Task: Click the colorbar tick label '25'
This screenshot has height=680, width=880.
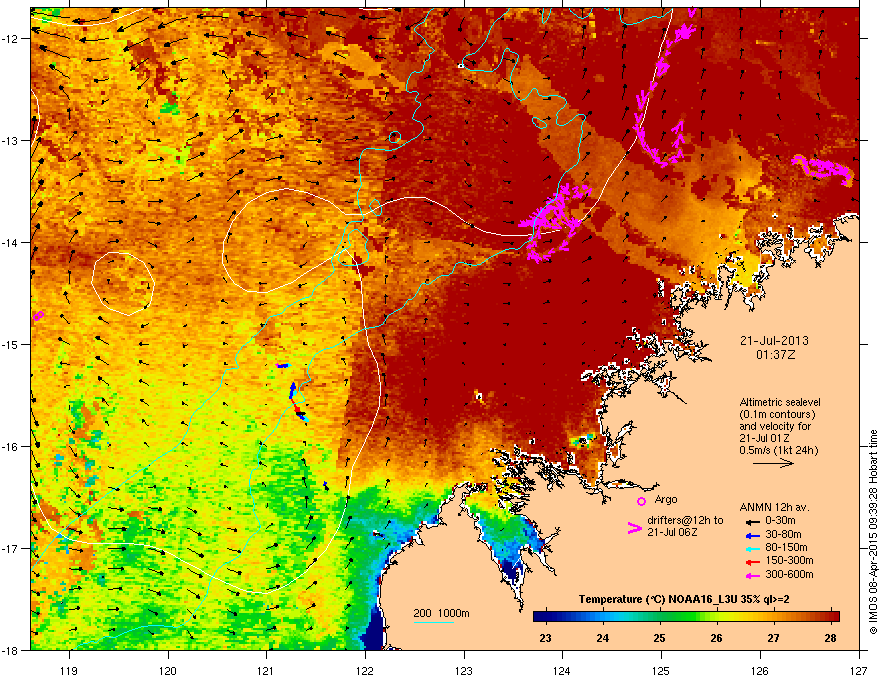Action: coord(659,638)
